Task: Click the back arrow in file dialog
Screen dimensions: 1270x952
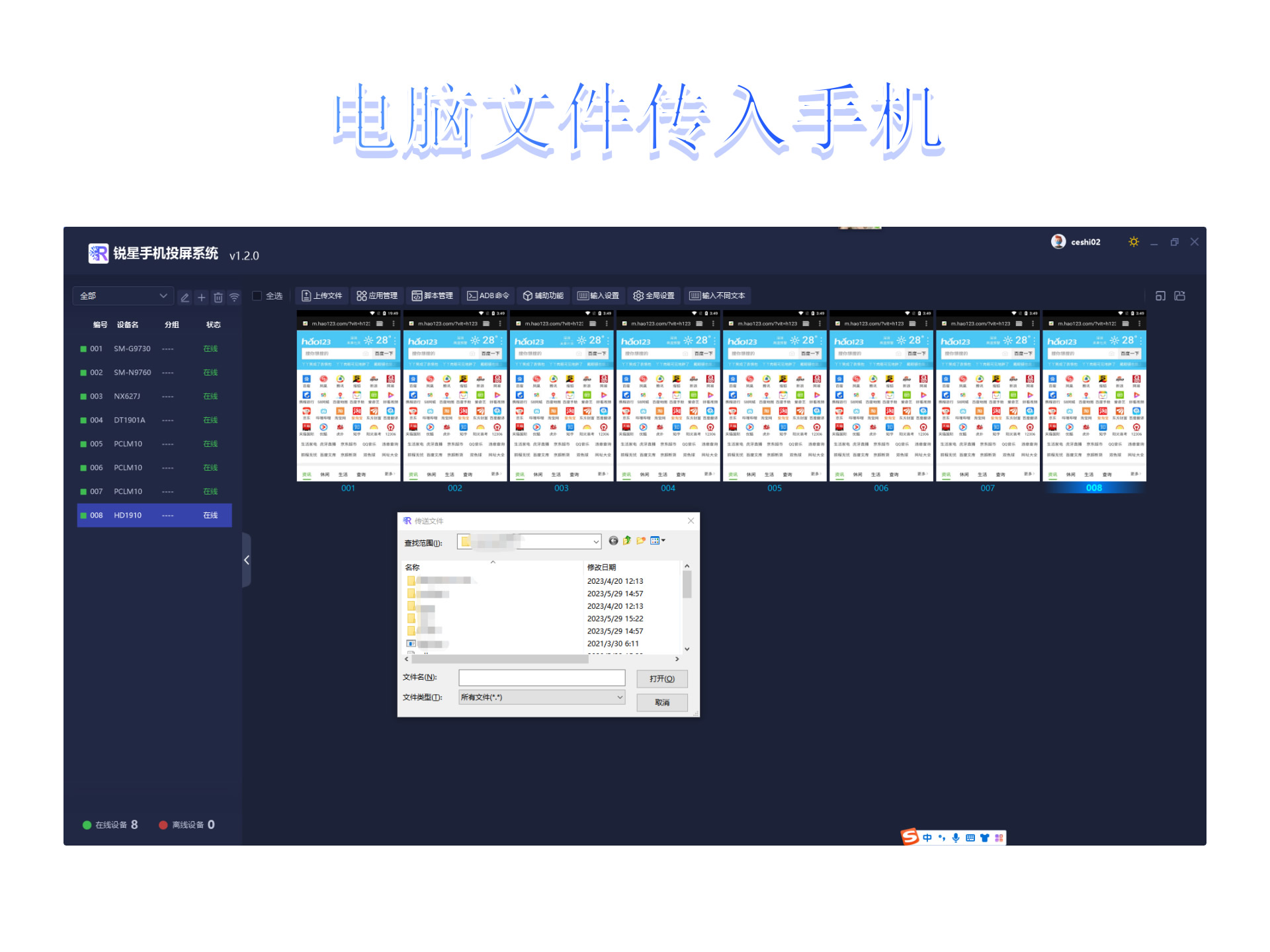Action: tap(613, 541)
